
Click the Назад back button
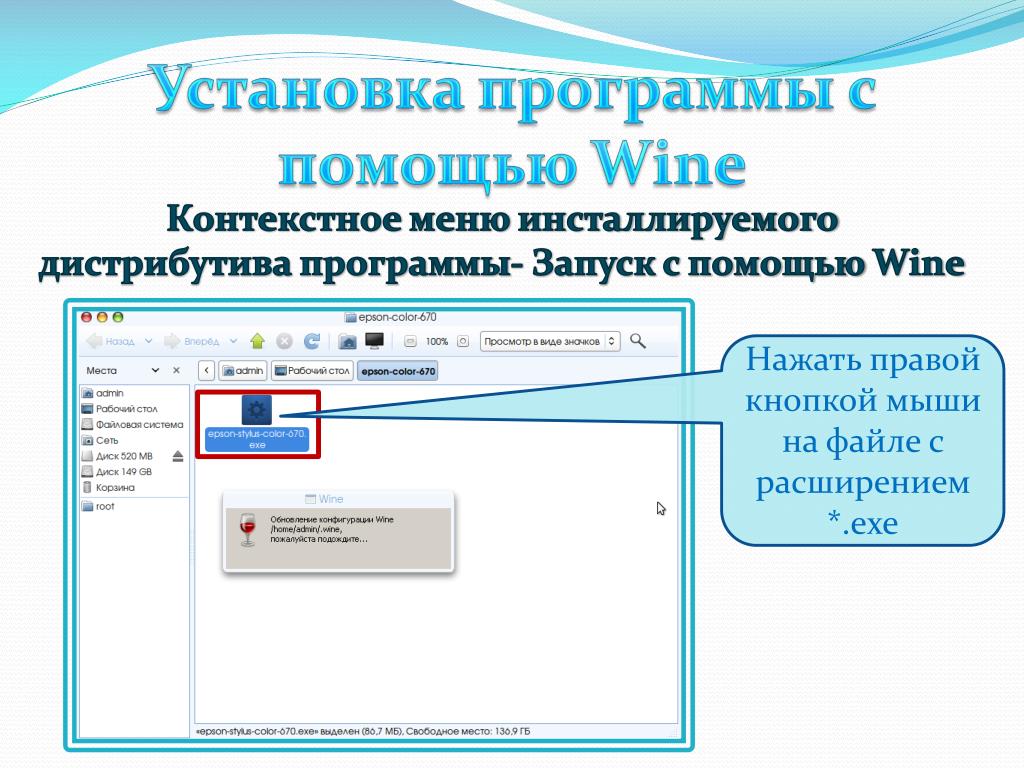[x=110, y=341]
